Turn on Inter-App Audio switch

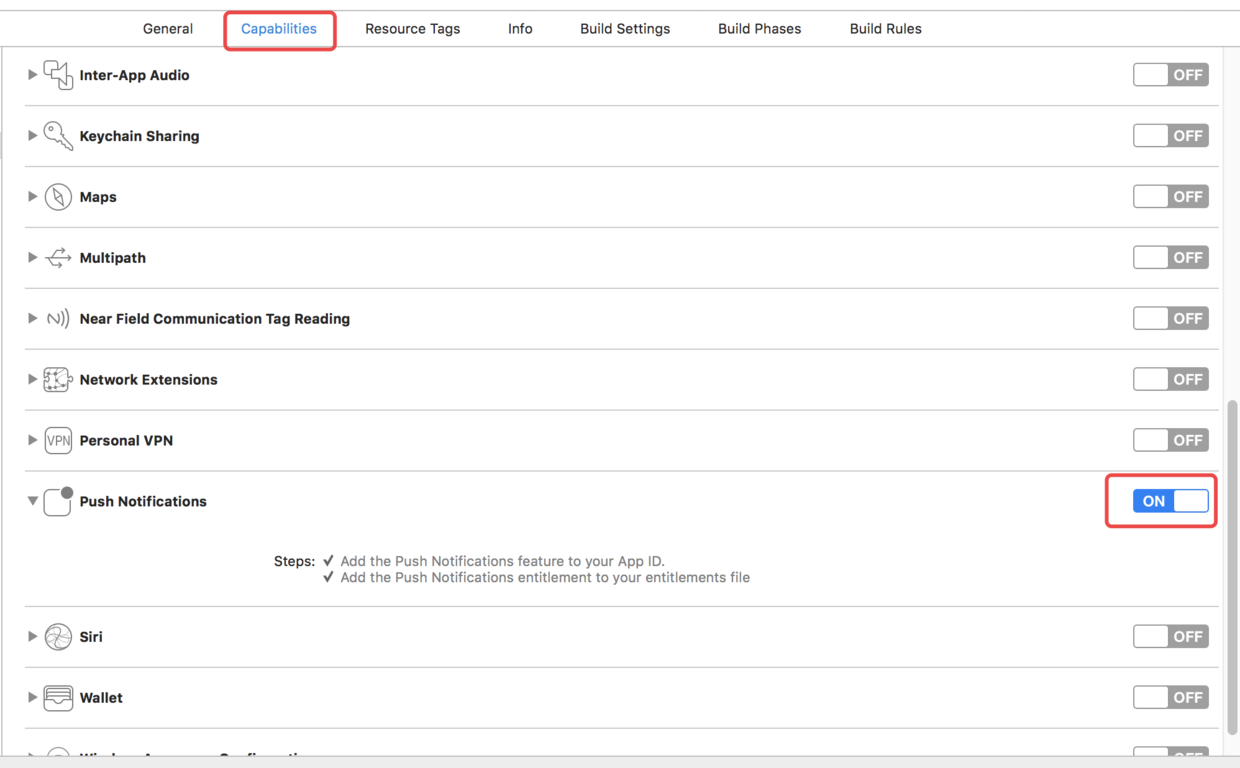1171,75
